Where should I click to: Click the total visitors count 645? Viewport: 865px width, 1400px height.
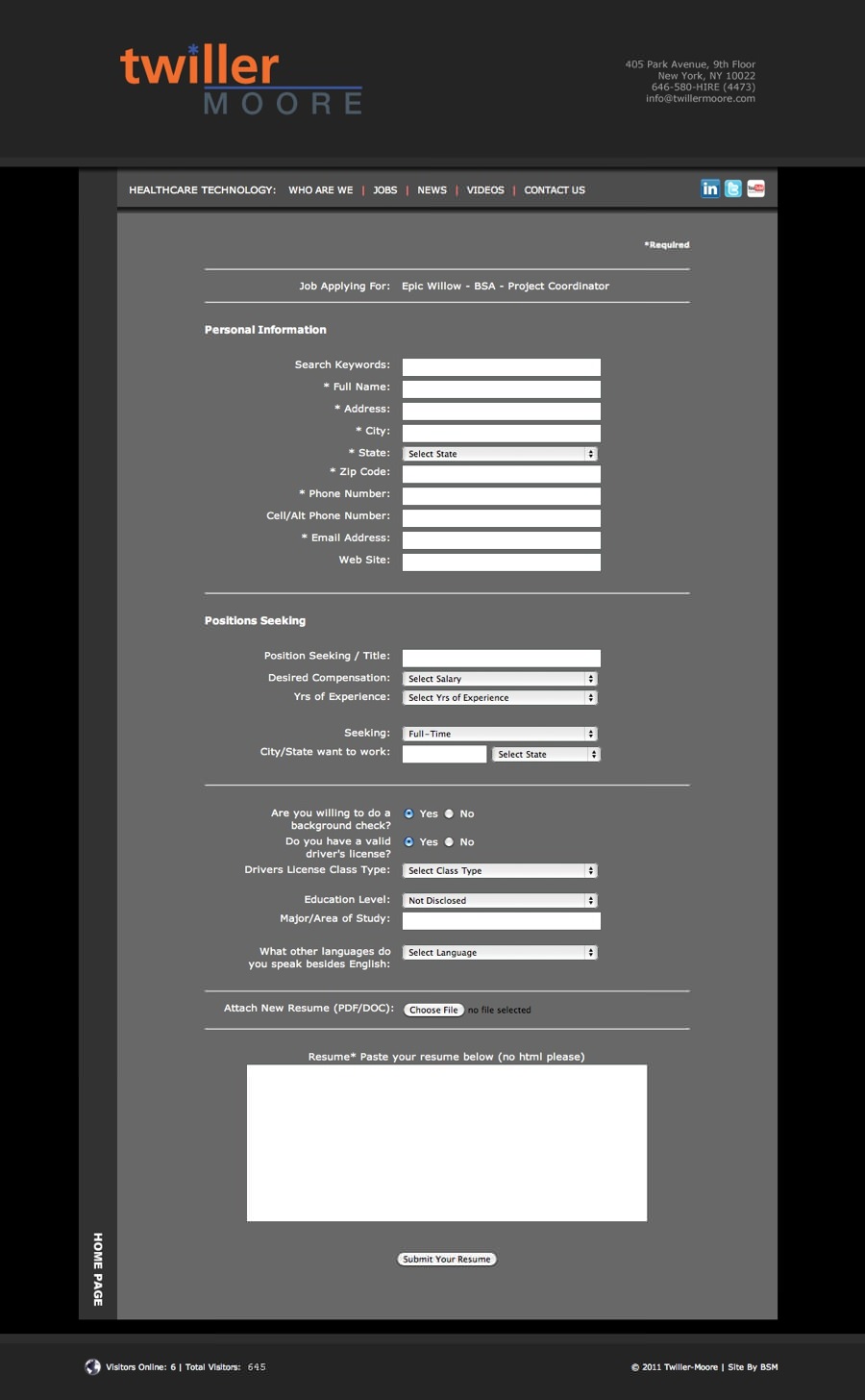257,1367
